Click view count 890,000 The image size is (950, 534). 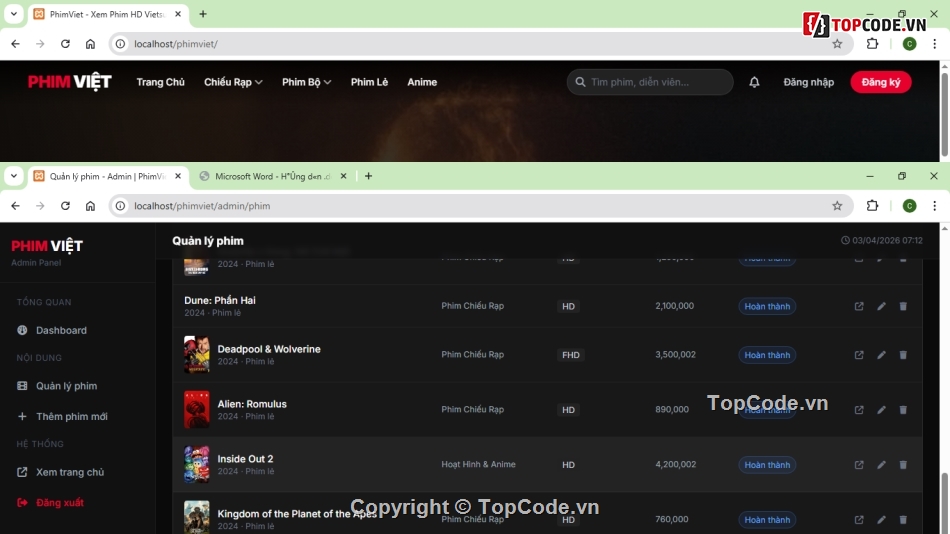(x=672, y=410)
